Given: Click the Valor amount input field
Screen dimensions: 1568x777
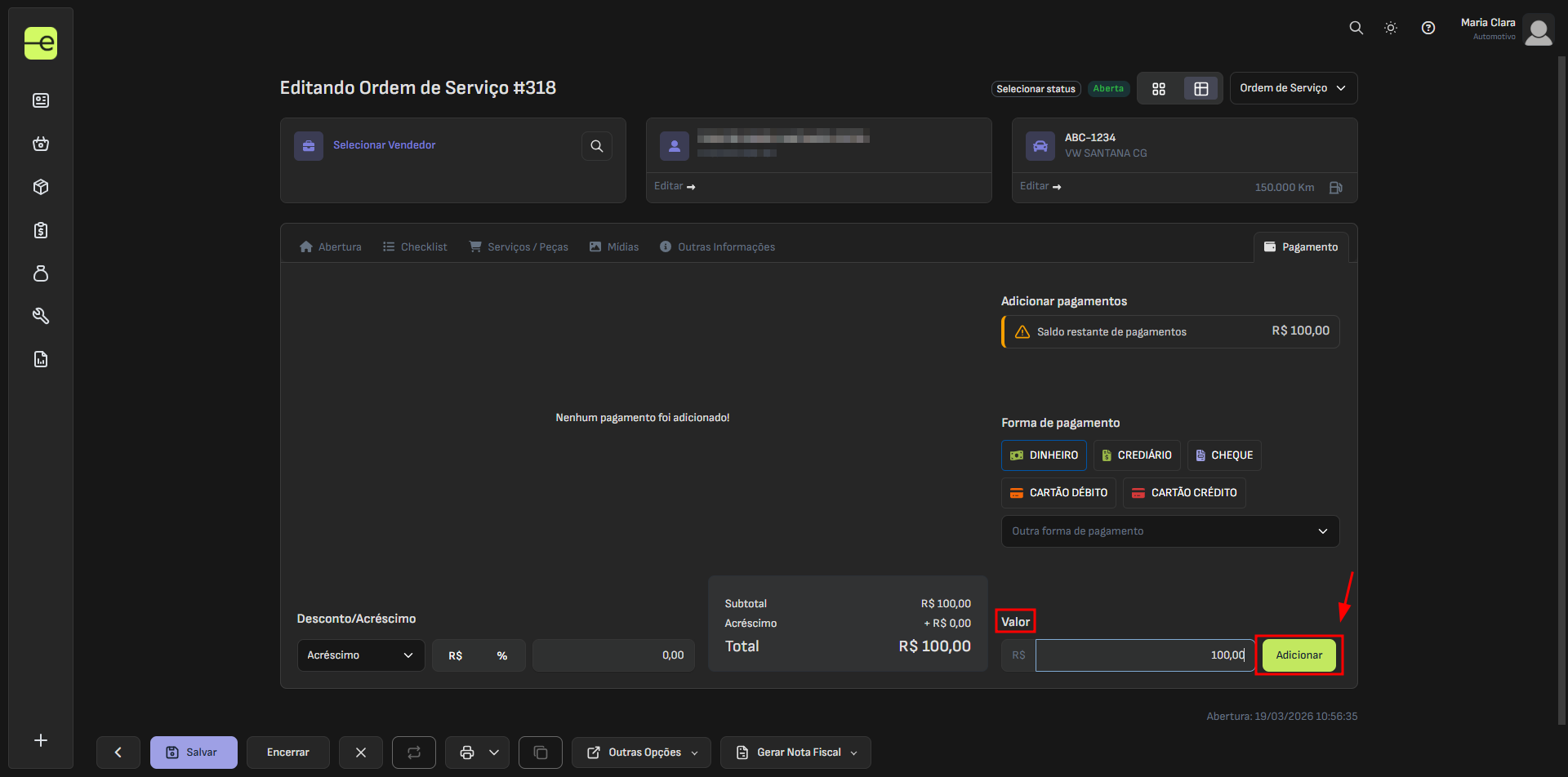Looking at the screenshot, I should (x=1143, y=655).
